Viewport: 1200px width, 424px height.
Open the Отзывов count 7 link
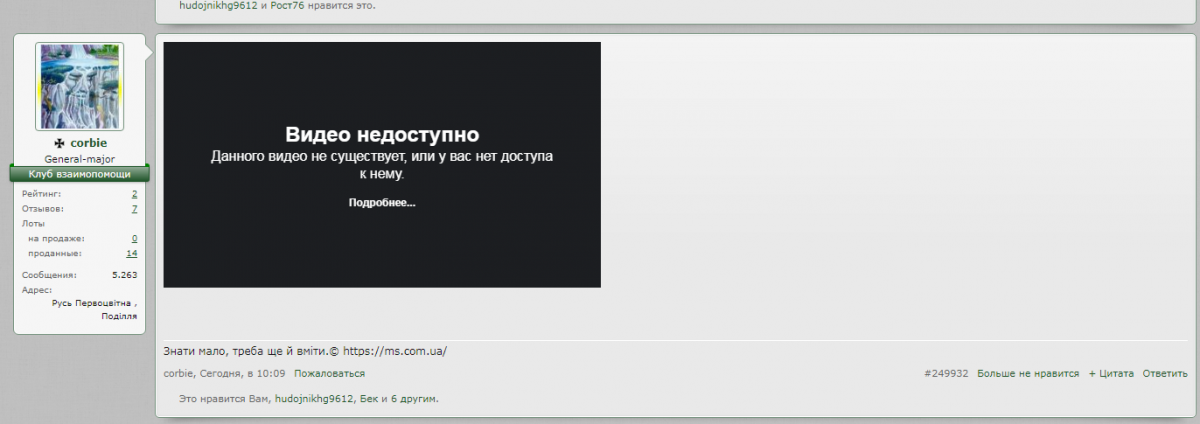click(134, 209)
